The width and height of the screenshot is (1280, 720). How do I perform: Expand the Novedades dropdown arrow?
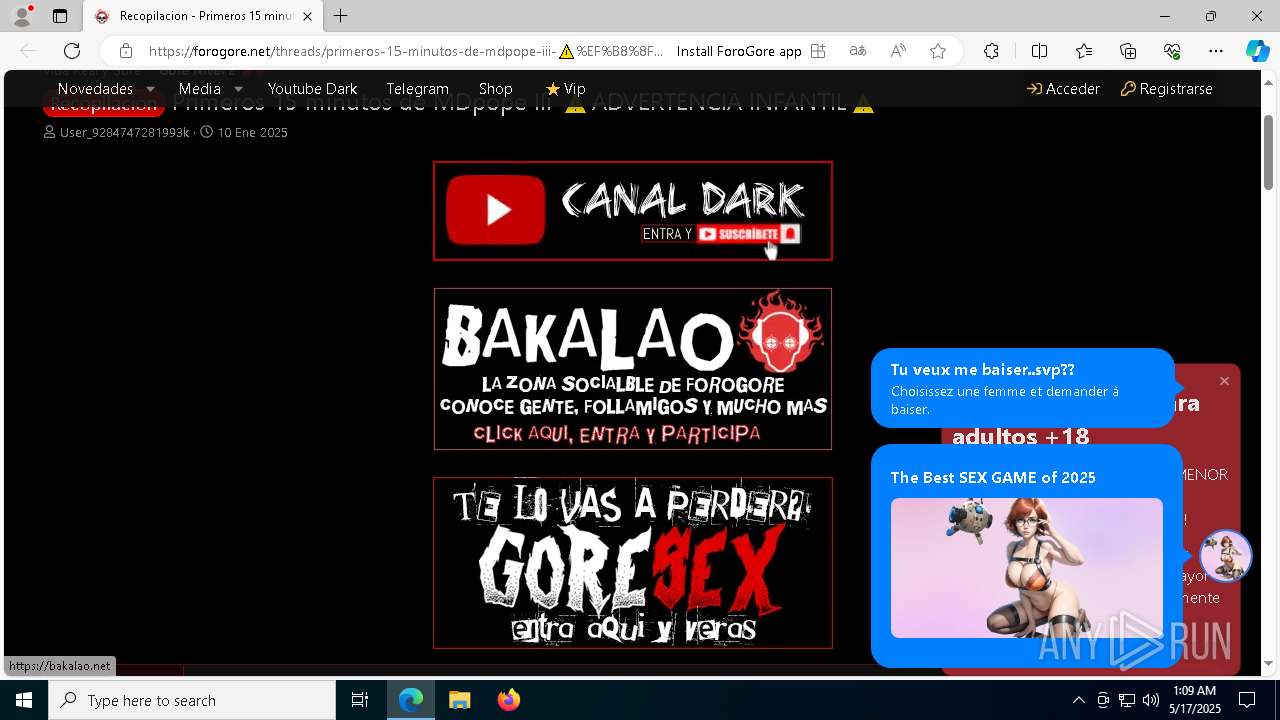pos(150,89)
